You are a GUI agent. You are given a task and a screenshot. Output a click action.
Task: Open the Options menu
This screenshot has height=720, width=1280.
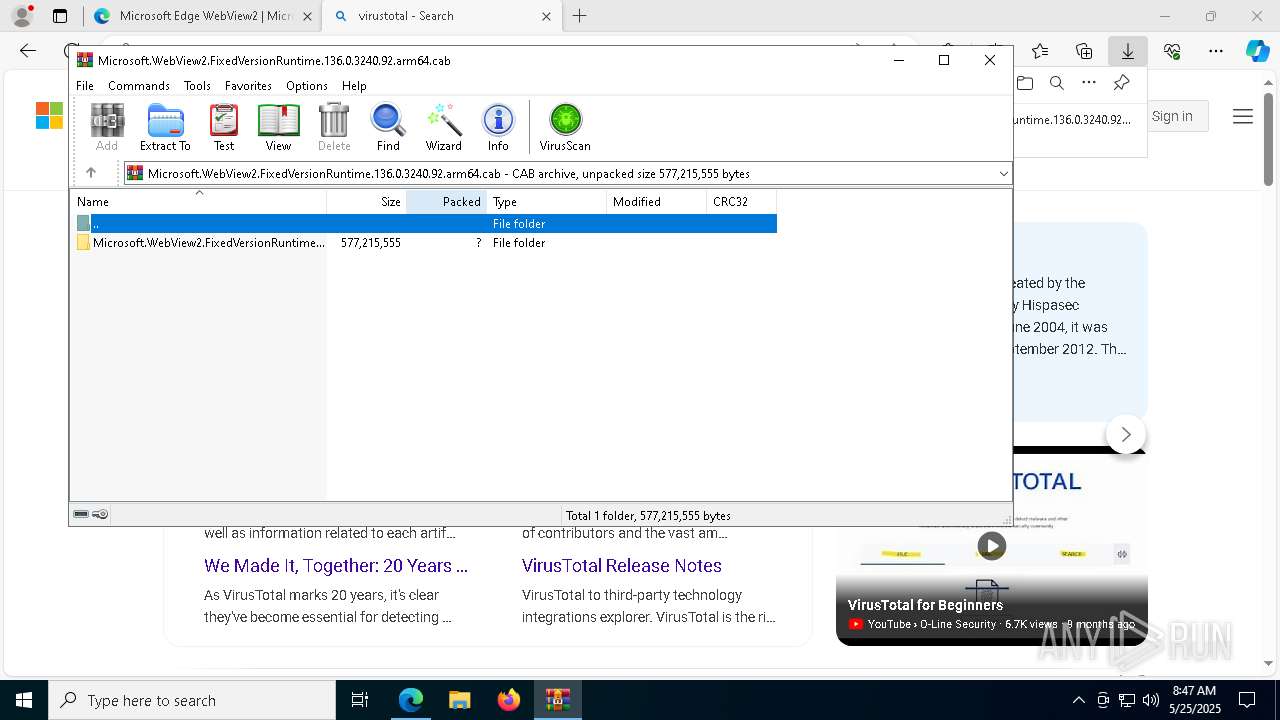(307, 86)
